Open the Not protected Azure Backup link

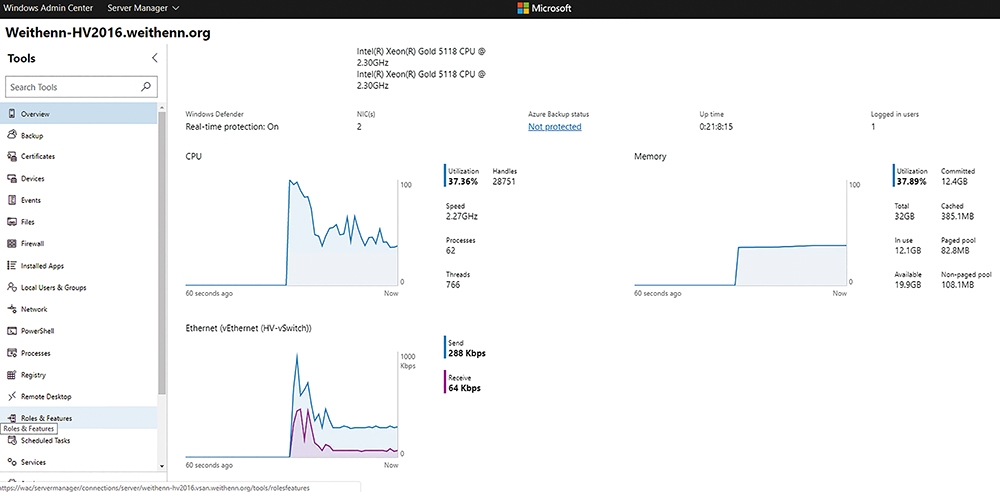point(554,127)
